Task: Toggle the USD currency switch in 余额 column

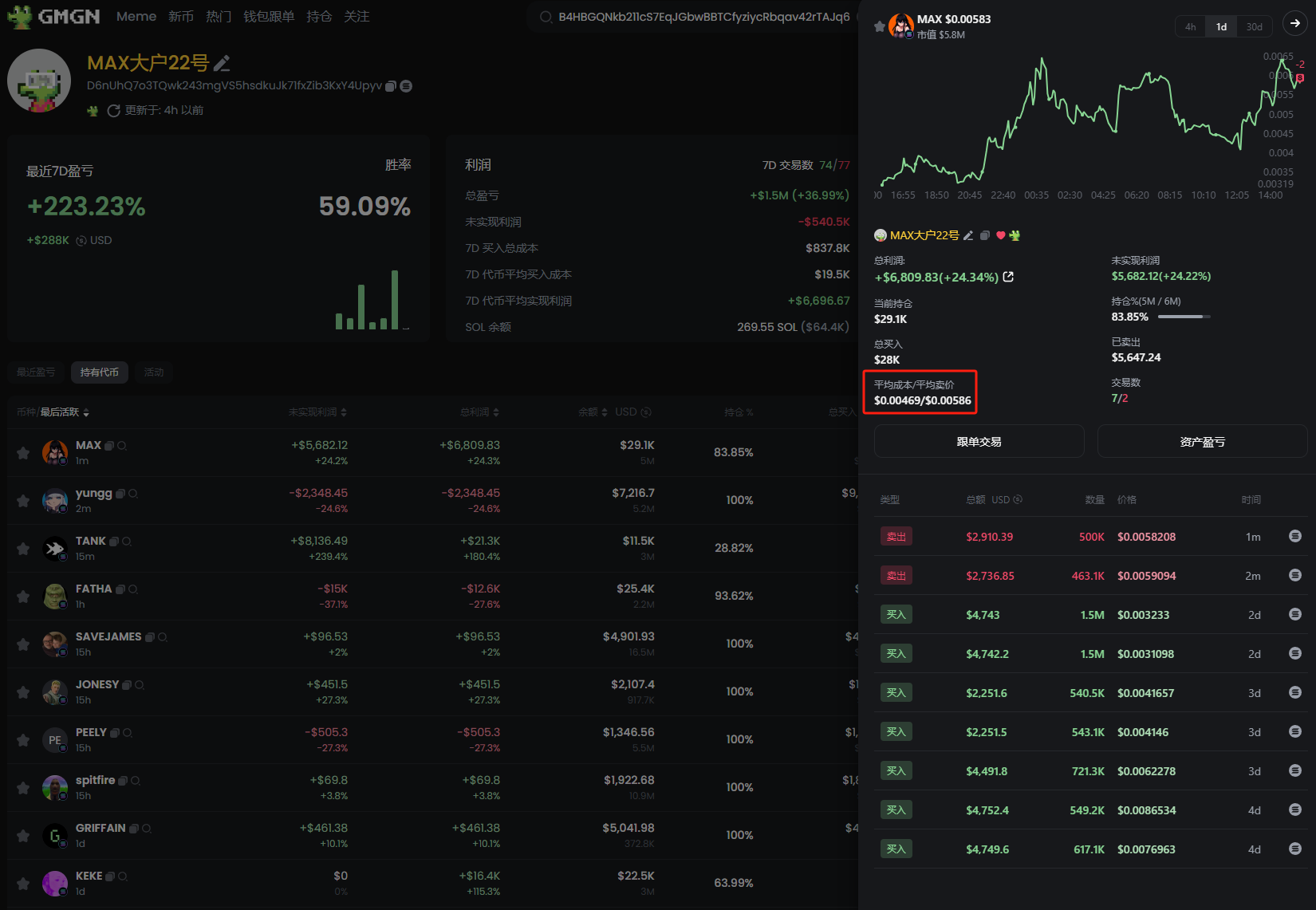Action: (x=646, y=412)
